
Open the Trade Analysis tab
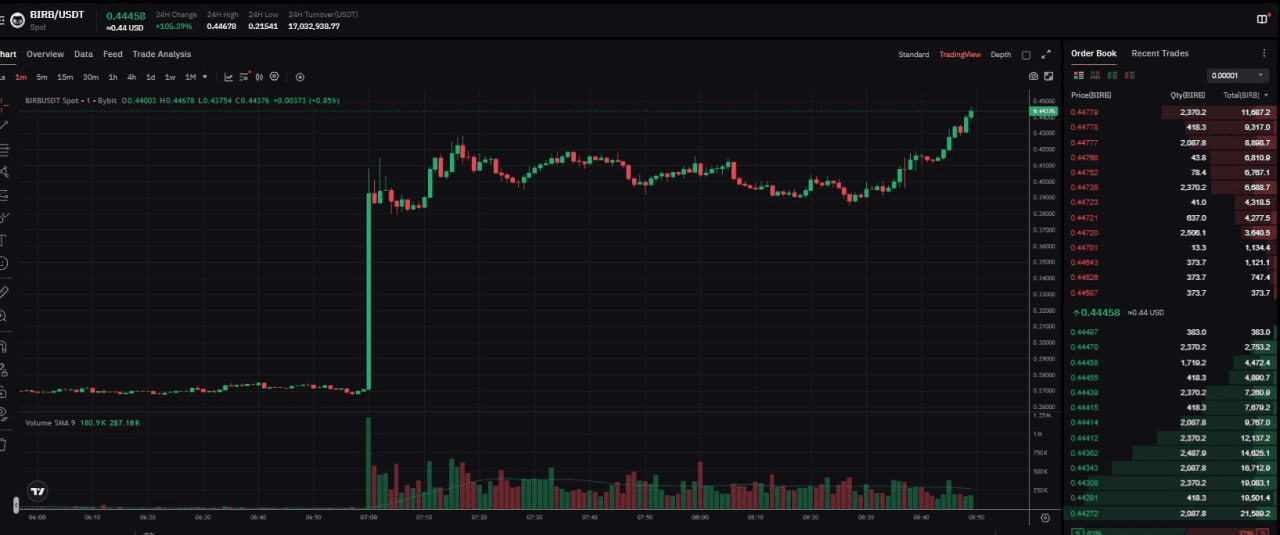pos(161,54)
